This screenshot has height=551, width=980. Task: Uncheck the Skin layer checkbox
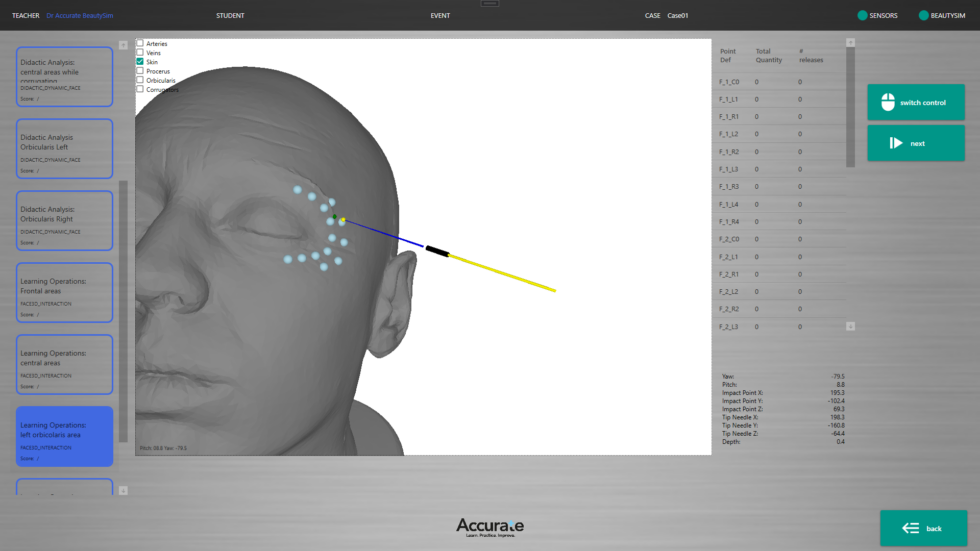pos(141,62)
